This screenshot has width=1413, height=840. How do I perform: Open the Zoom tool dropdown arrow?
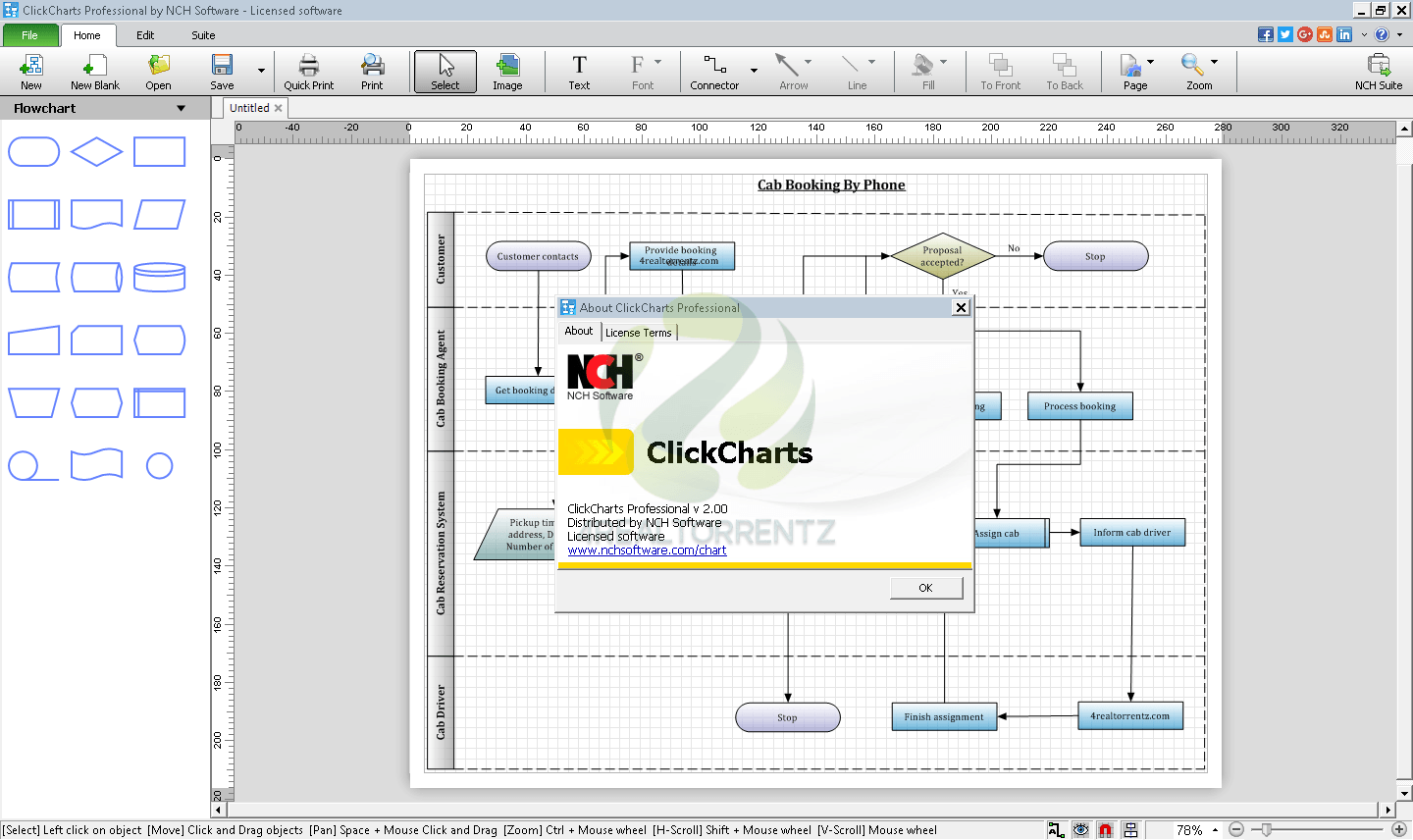[1215, 62]
